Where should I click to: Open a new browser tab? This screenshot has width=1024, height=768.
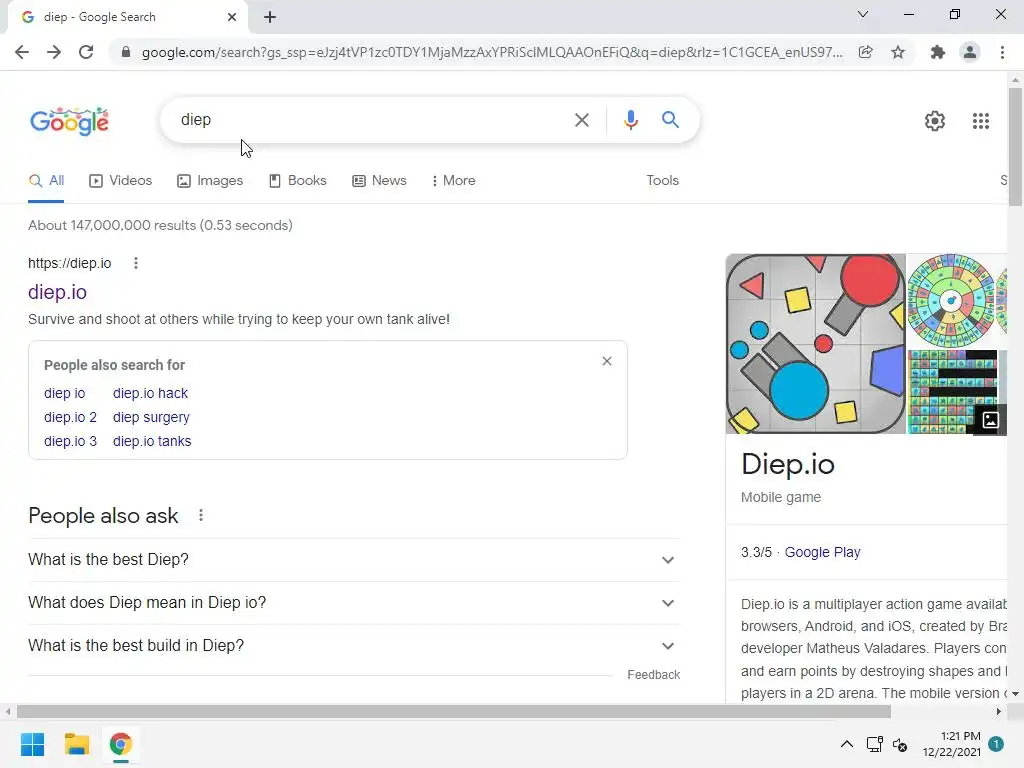[270, 17]
